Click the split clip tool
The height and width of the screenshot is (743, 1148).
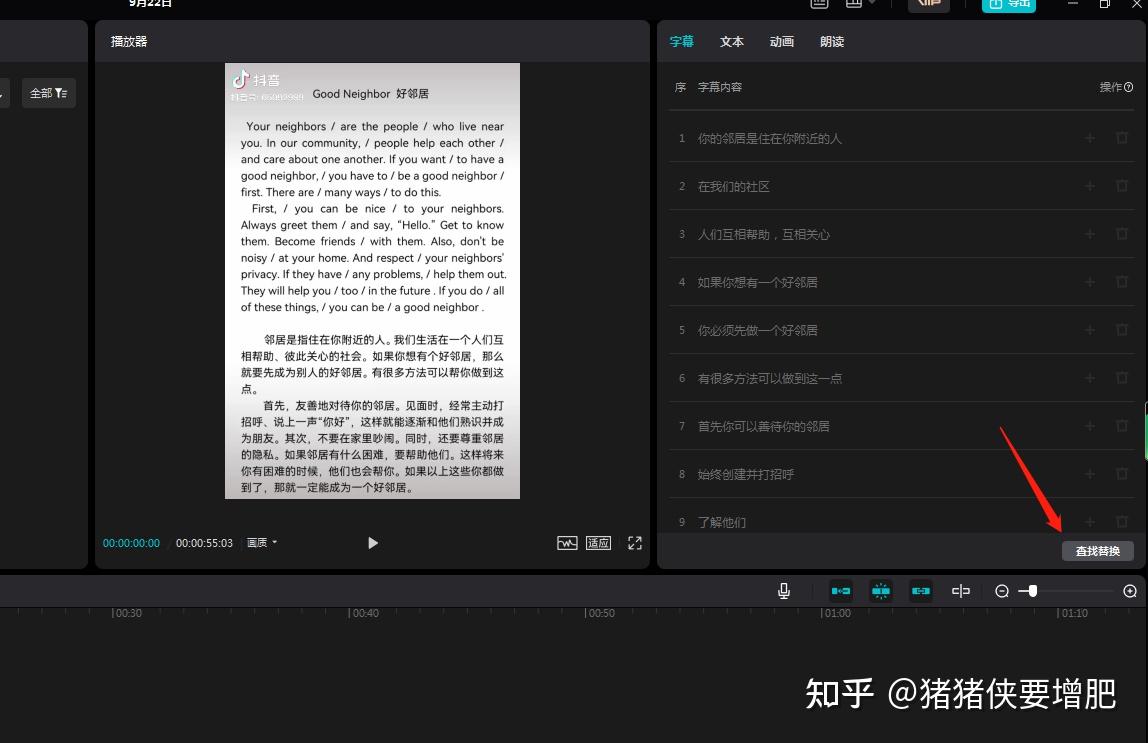click(x=961, y=590)
